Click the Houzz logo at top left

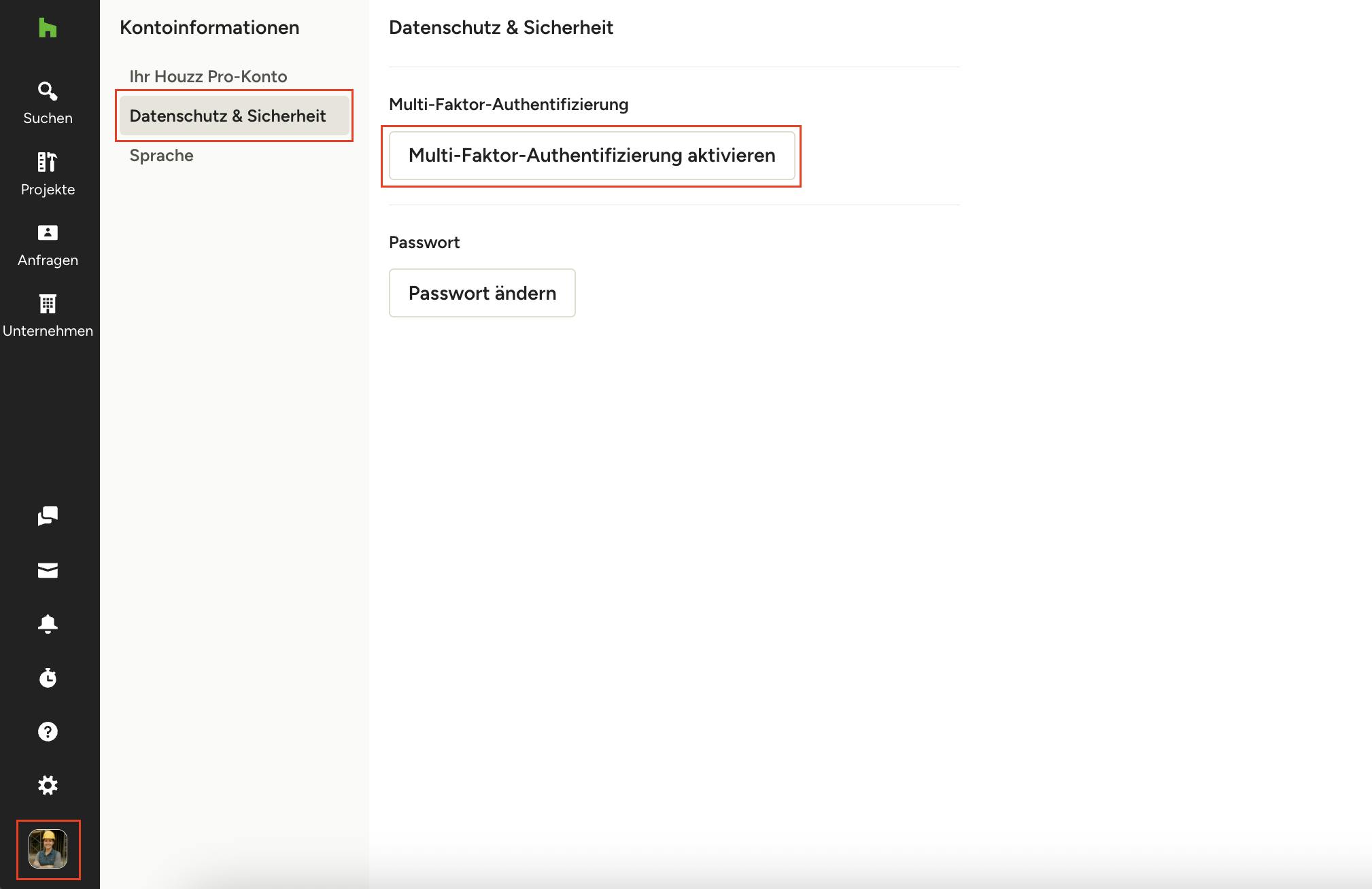click(x=47, y=28)
